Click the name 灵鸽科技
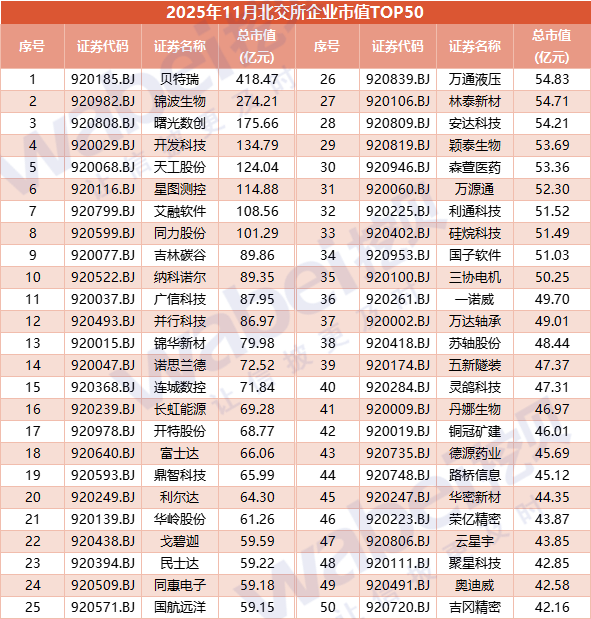591x619 pixels. click(x=475, y=388)
